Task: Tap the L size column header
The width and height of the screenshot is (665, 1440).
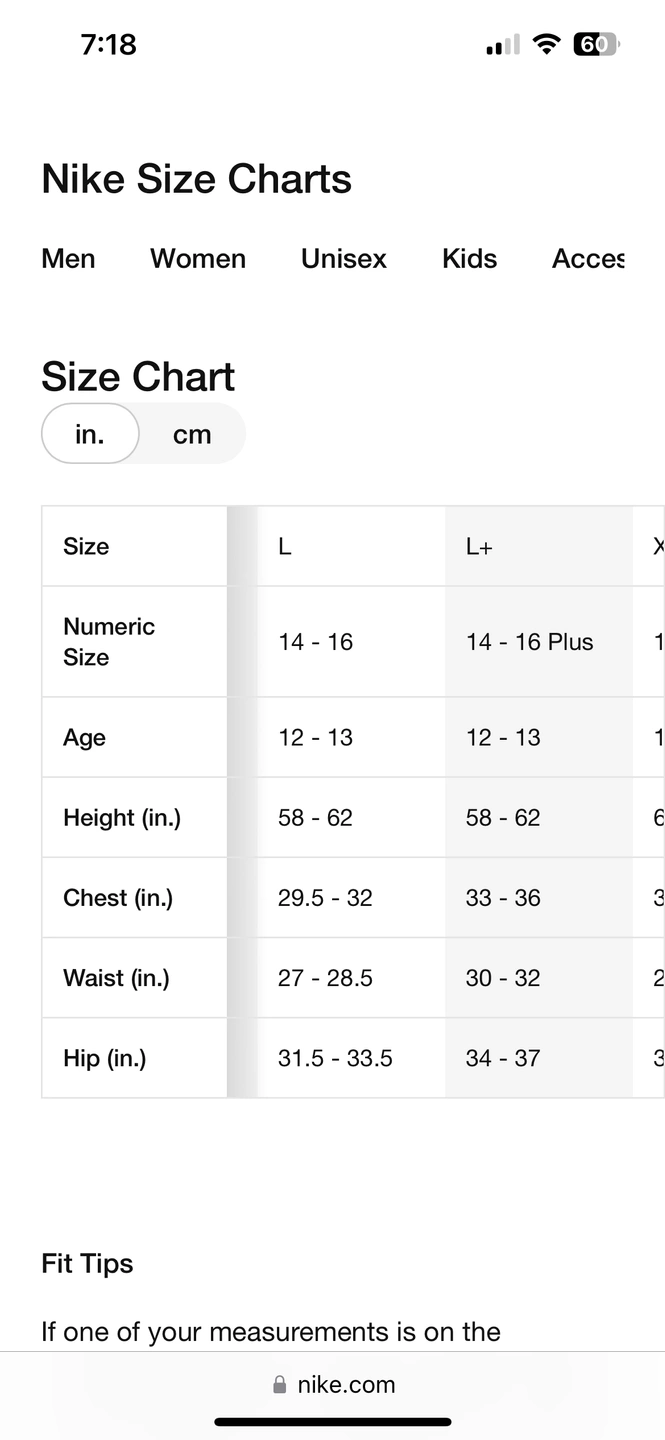Action: point(285,547)
